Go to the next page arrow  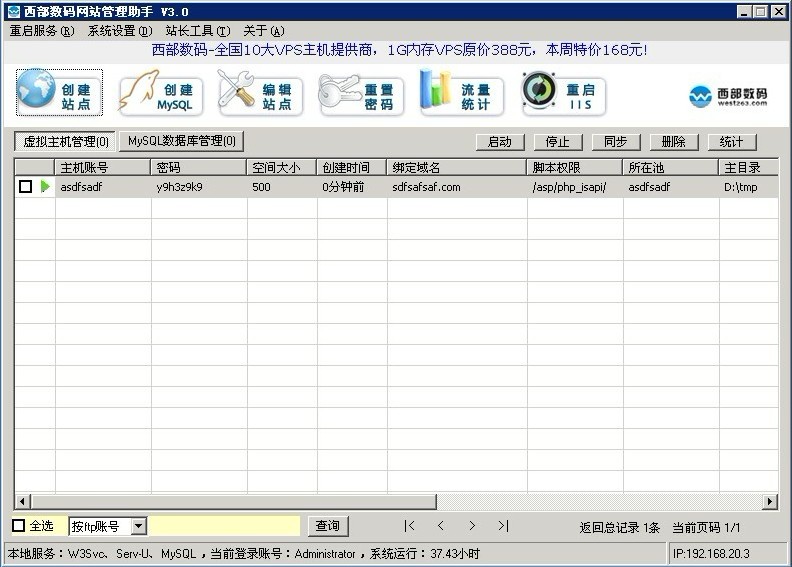pyautogui.click(x=472, y=526)
